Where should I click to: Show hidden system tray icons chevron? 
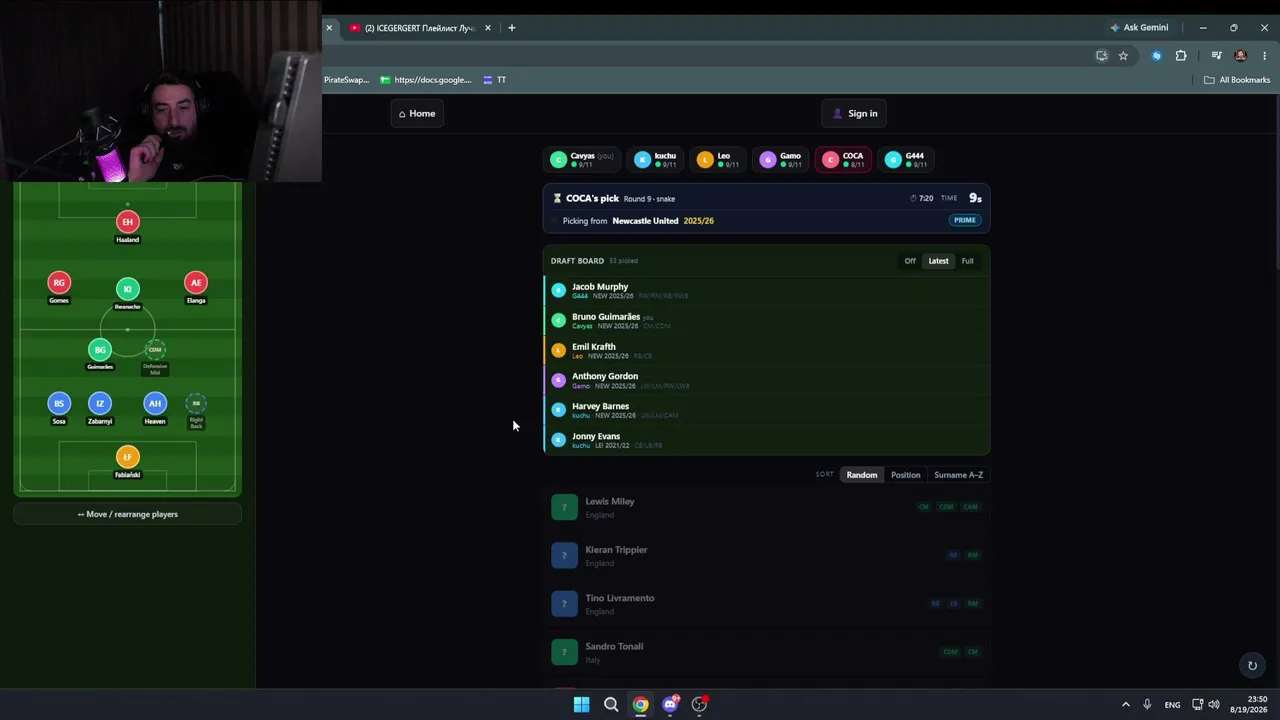pyautogui.click(x=1125, y=704)
